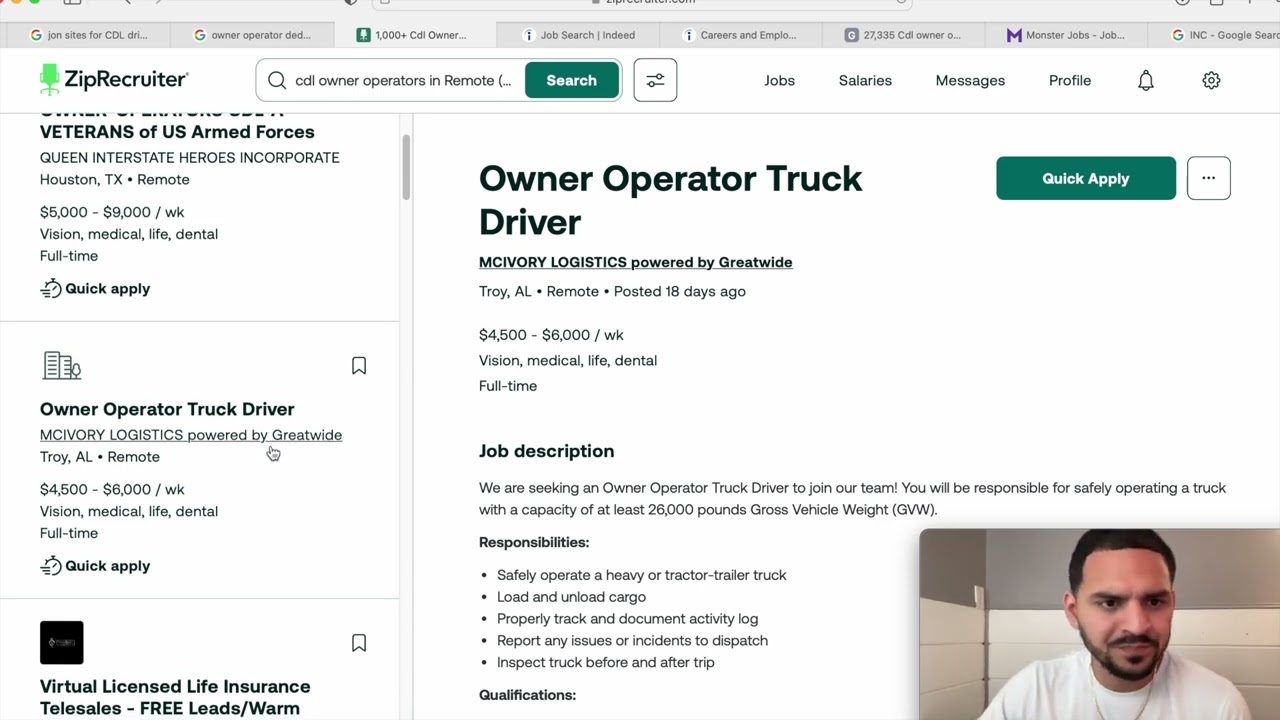Click 'Report any issues or incidents to dispatch'
Image resolution: width=1280 pixels, height=720 pixels.
pyautogui.click(x=632, y=640)
